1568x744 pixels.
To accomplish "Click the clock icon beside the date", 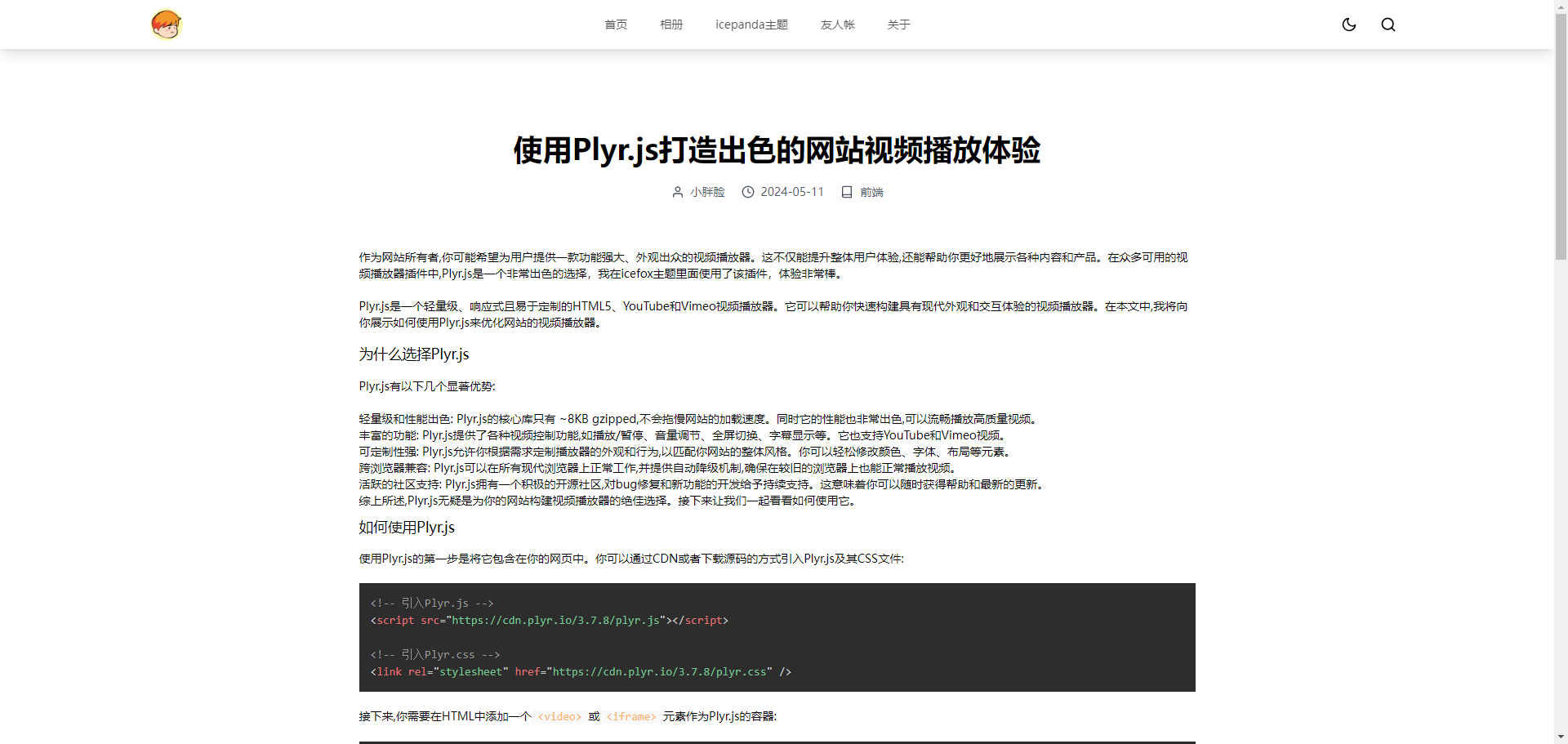I will point(747,192).
